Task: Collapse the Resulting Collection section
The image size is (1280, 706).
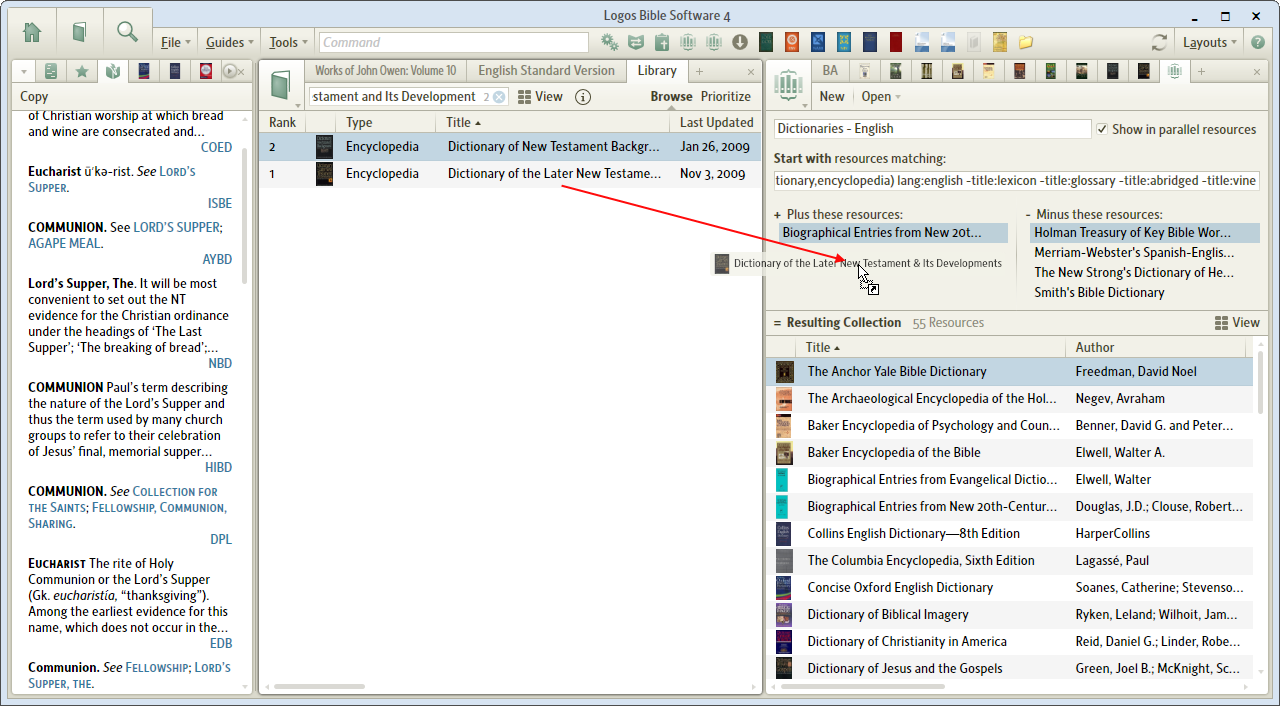Action: tap(777, 322)
